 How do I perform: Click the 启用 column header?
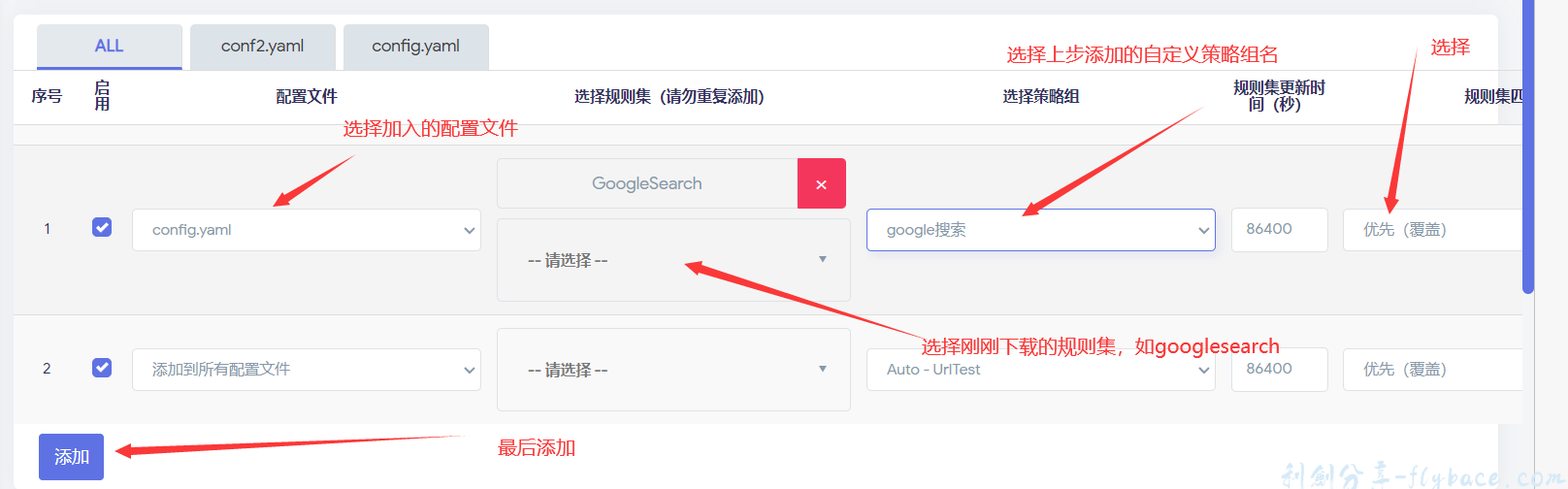(x=102, y=96)
